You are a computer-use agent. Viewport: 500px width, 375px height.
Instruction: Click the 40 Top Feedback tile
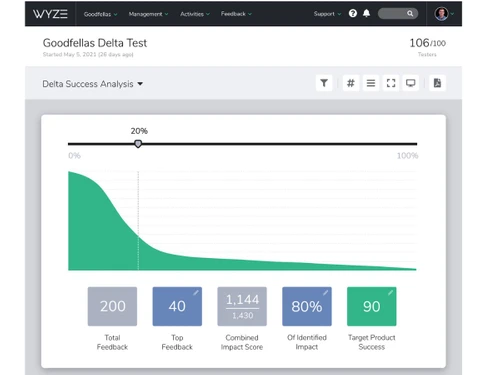(x=177, y=306)
